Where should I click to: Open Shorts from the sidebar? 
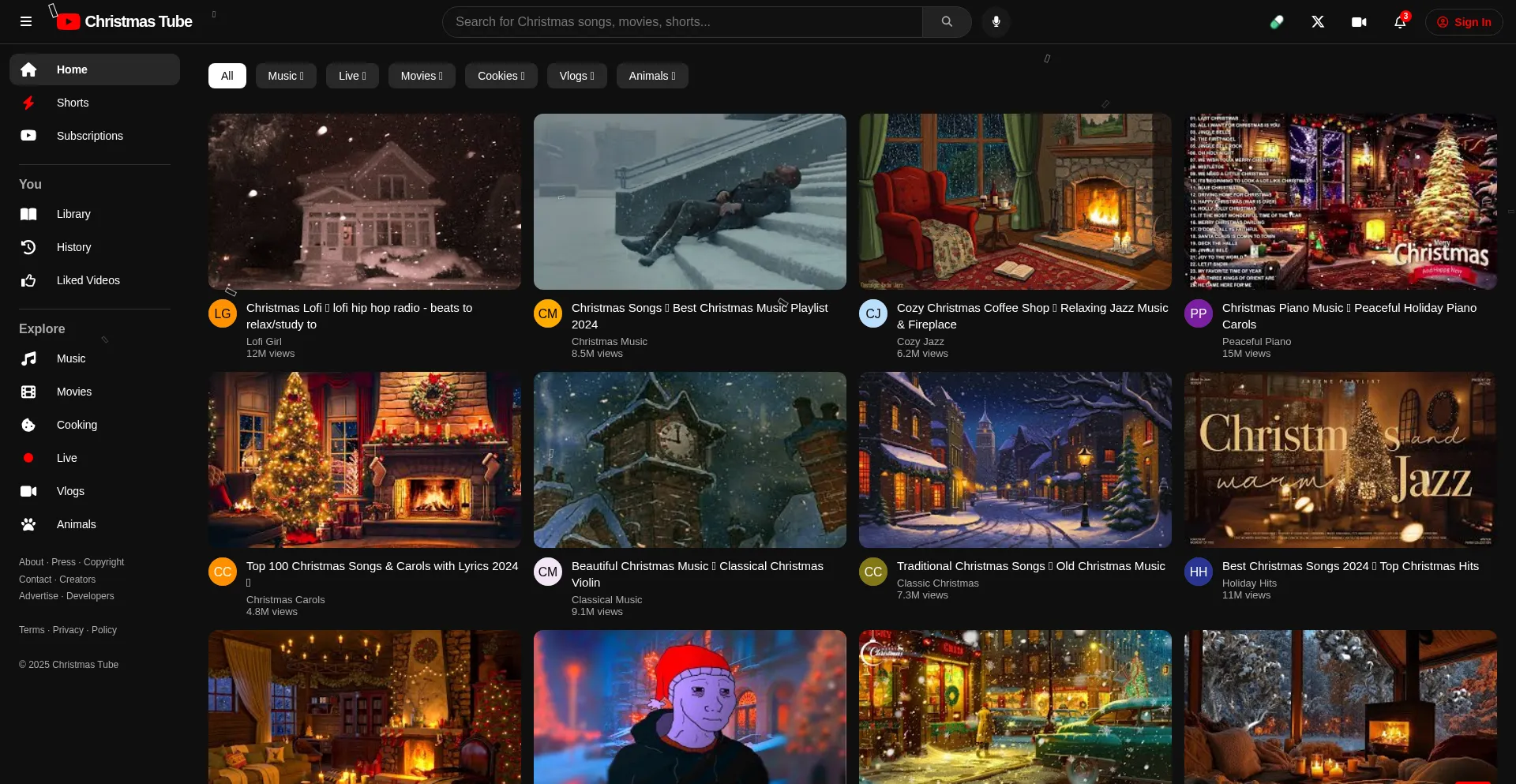(73, 103)
